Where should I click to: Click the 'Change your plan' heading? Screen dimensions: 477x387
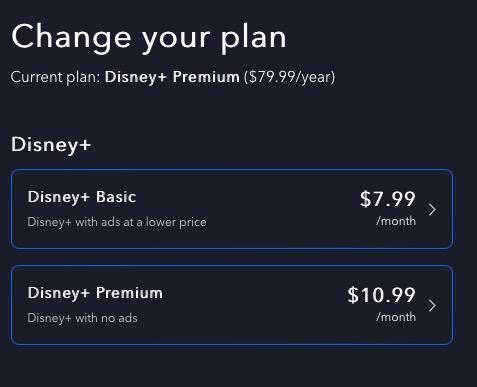pyautogui.click(x=149, y=38)
